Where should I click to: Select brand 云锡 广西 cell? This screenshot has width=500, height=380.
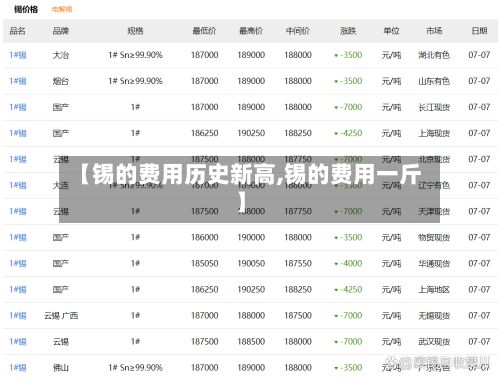(x=61, y=315)
